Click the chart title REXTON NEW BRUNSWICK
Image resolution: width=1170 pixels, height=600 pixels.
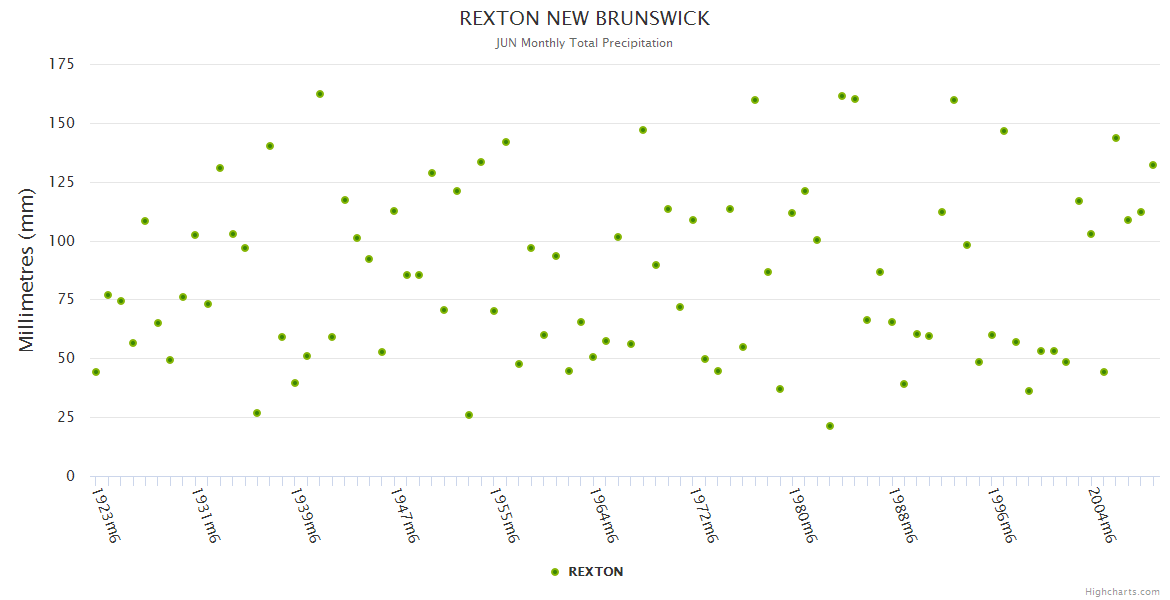[x=585, y=19]
